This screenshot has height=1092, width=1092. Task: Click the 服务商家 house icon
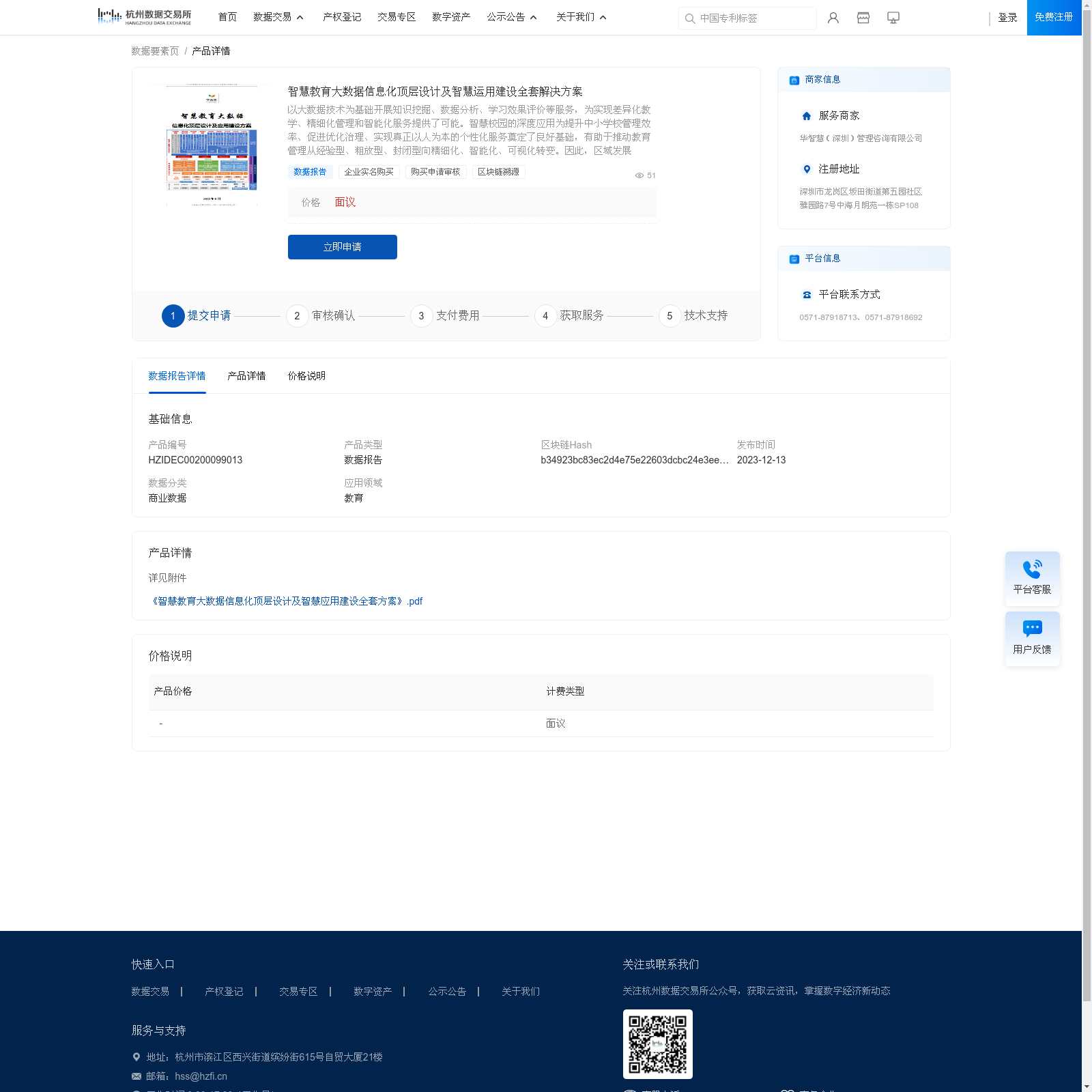[807, 116]
